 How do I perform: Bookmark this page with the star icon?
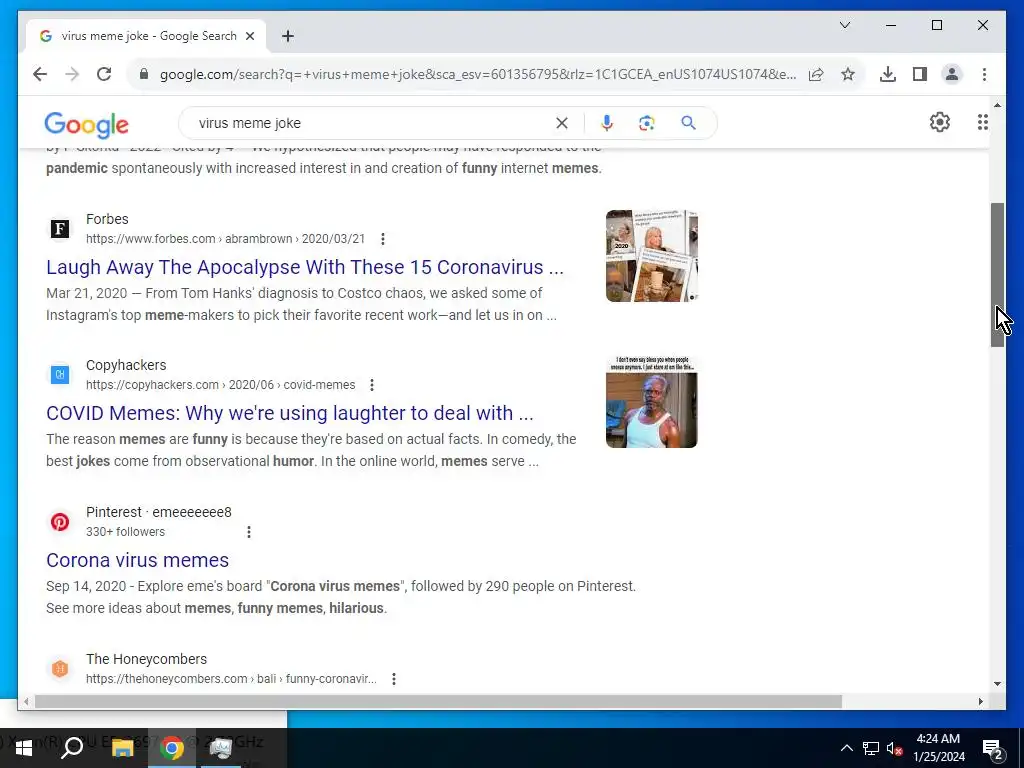tap(848, 74)
